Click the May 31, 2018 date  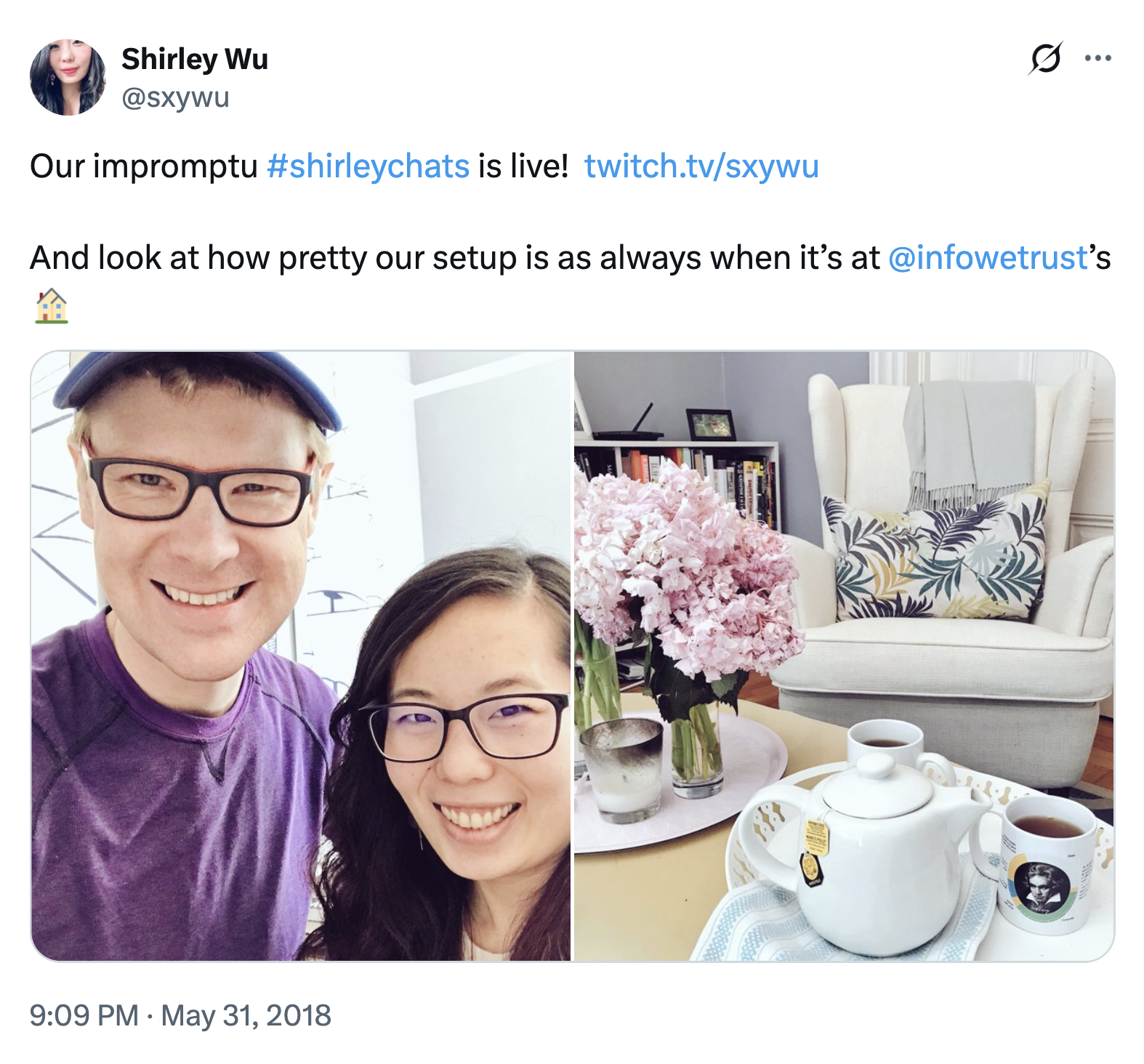[246, 1015]
